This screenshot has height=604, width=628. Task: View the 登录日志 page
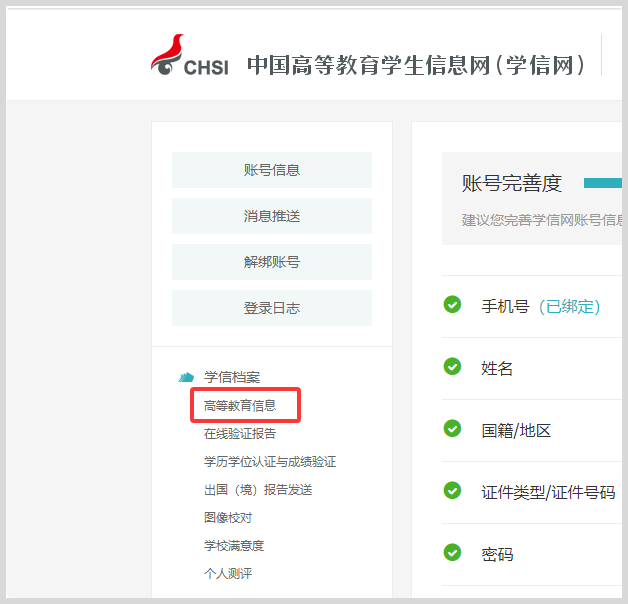click(x=272, y=308)
